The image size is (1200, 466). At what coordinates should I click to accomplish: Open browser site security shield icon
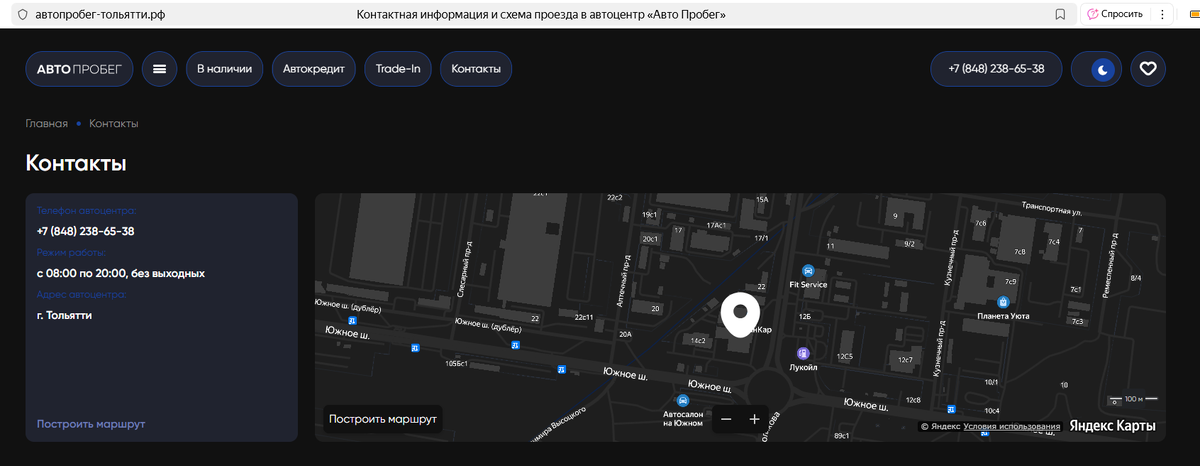(23, 14)
